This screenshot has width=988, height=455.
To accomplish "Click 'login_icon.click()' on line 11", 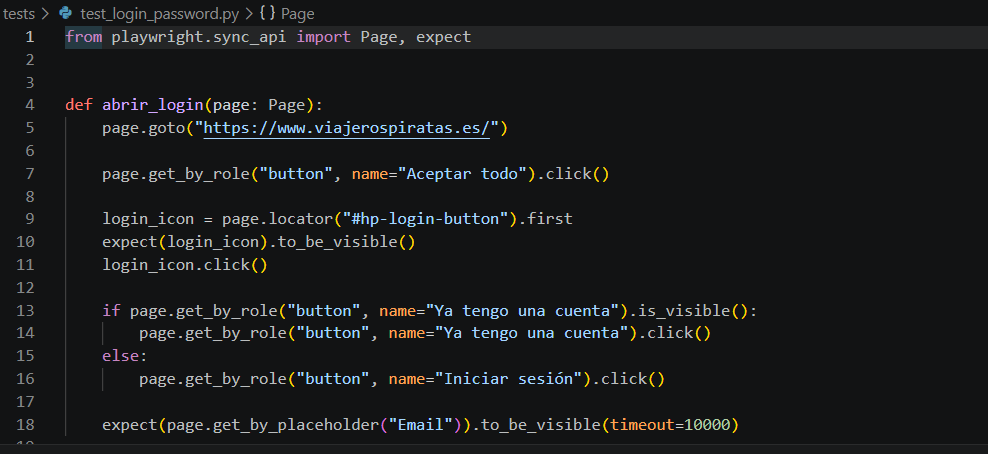I will [x=185, y=265].
